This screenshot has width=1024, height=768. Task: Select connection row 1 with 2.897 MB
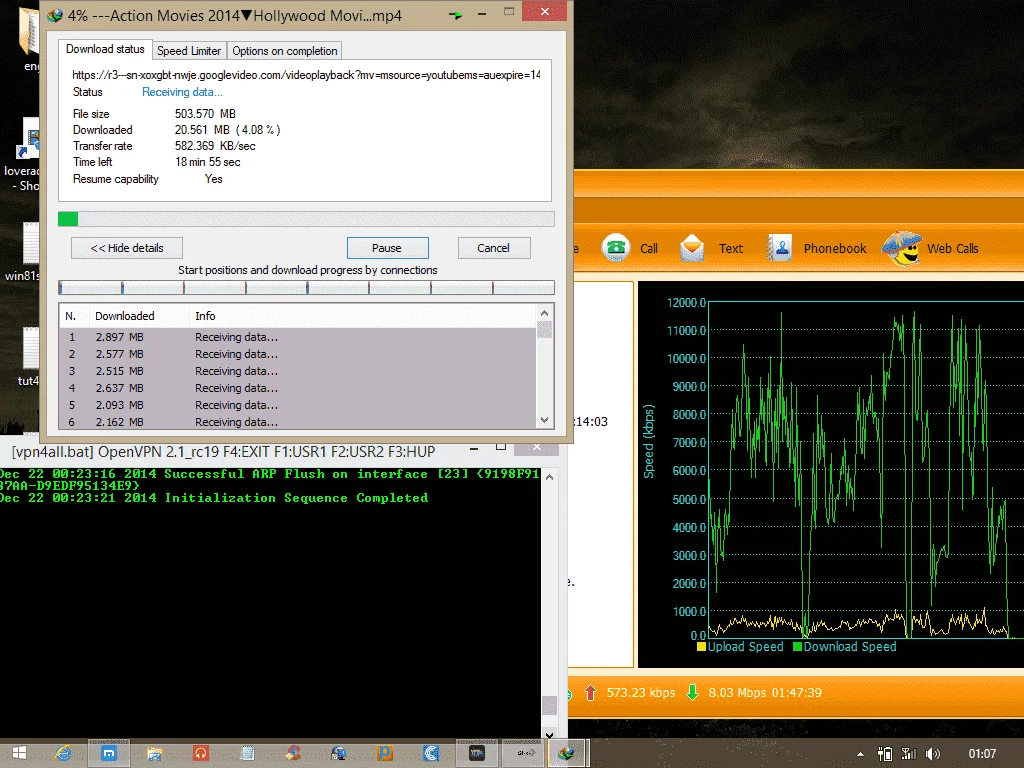[298, 337]
